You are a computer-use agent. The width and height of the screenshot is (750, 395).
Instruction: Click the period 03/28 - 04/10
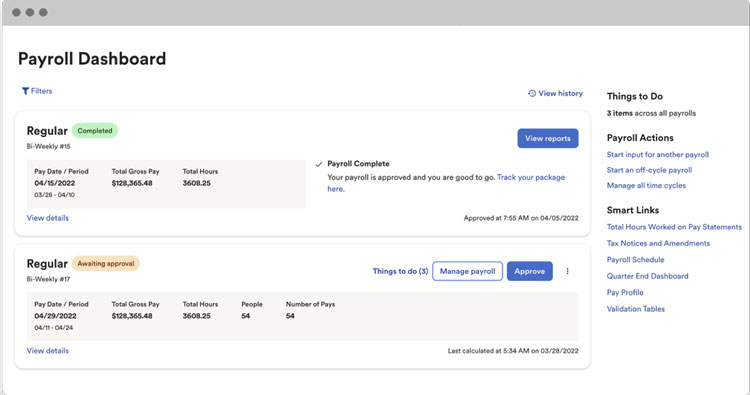pos(55,195)
